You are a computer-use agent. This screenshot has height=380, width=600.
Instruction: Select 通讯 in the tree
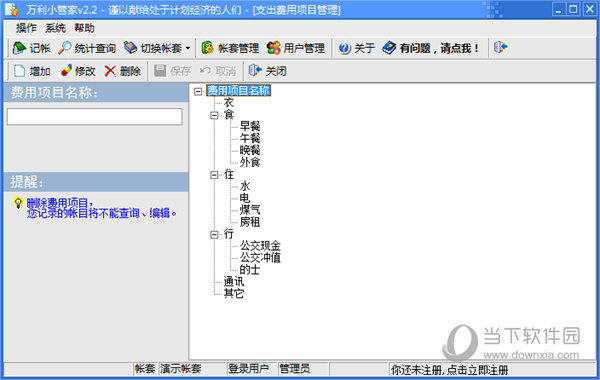tap(234, 281)
